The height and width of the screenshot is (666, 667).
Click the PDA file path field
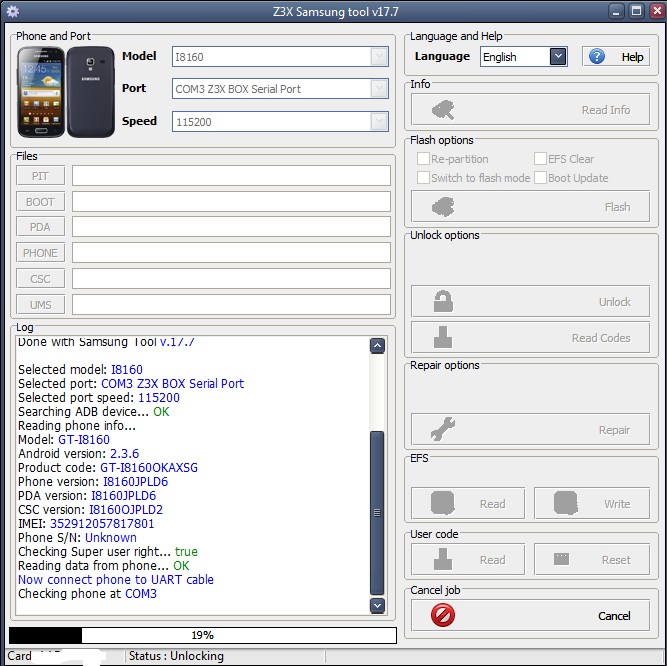point(231,227)
